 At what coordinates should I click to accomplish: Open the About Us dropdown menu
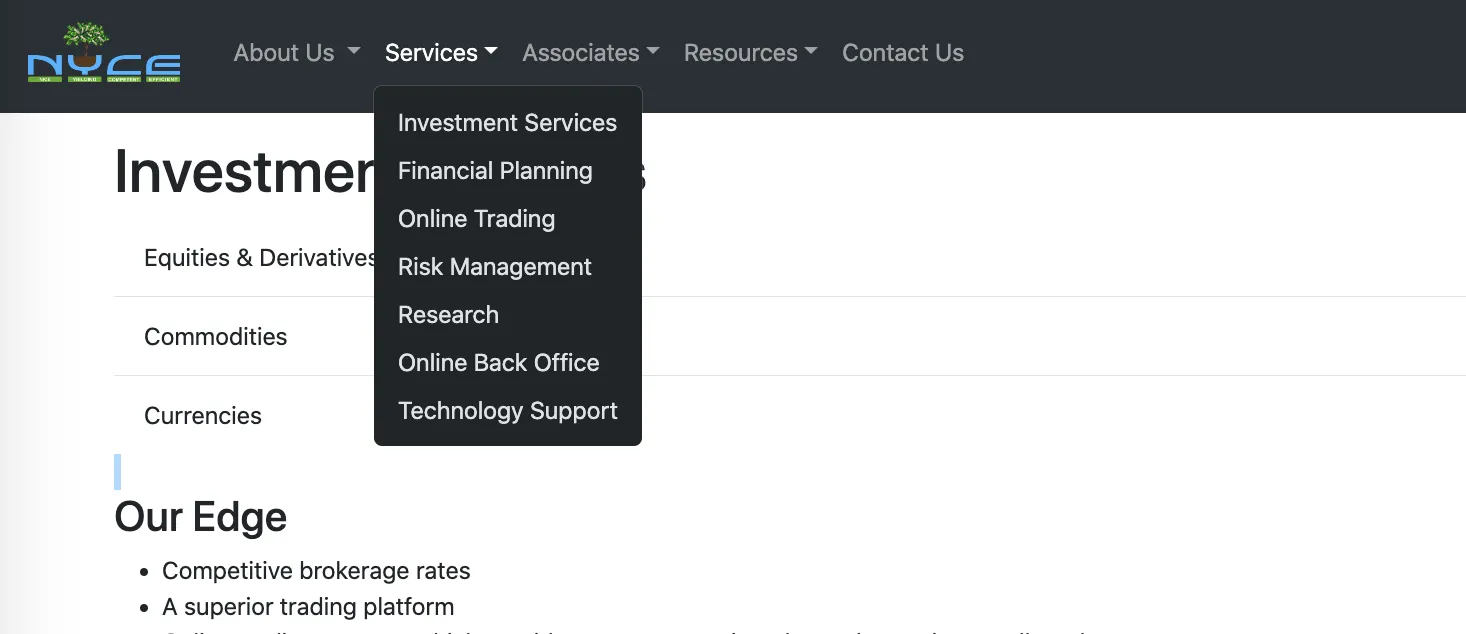[297, 53]
